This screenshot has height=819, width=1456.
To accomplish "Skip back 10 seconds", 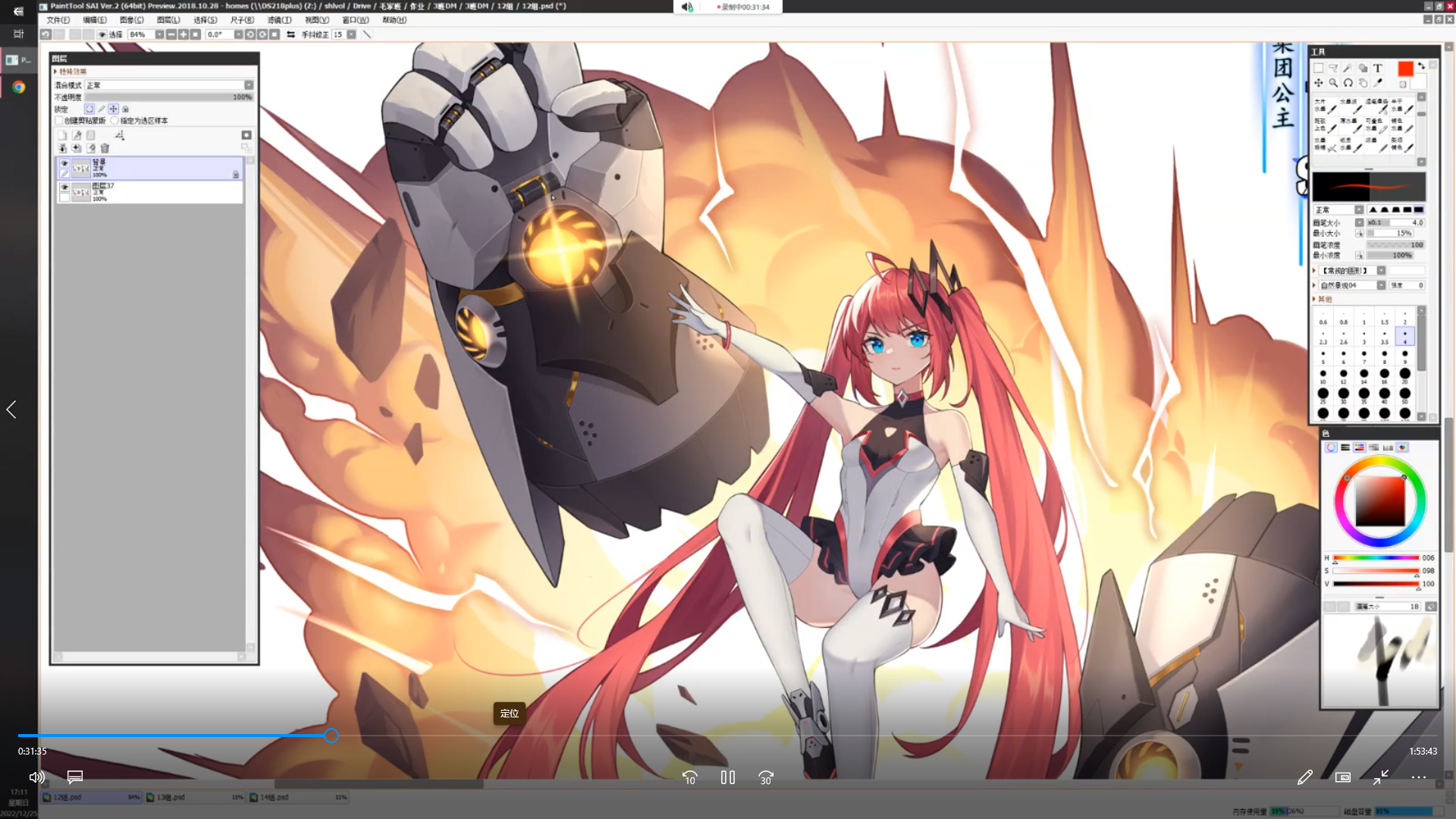I will pos(690,777).
